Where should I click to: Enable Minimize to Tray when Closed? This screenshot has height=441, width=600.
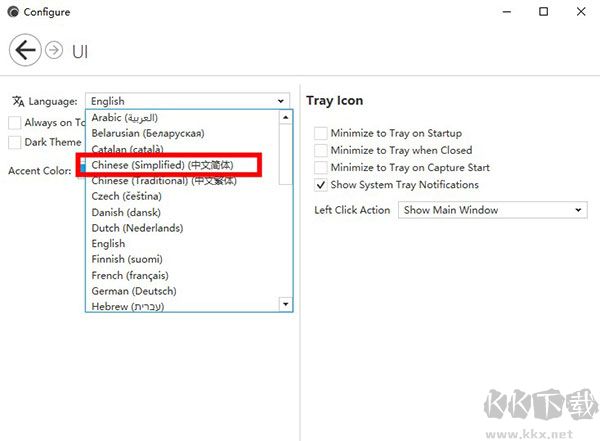click(320, 150)
